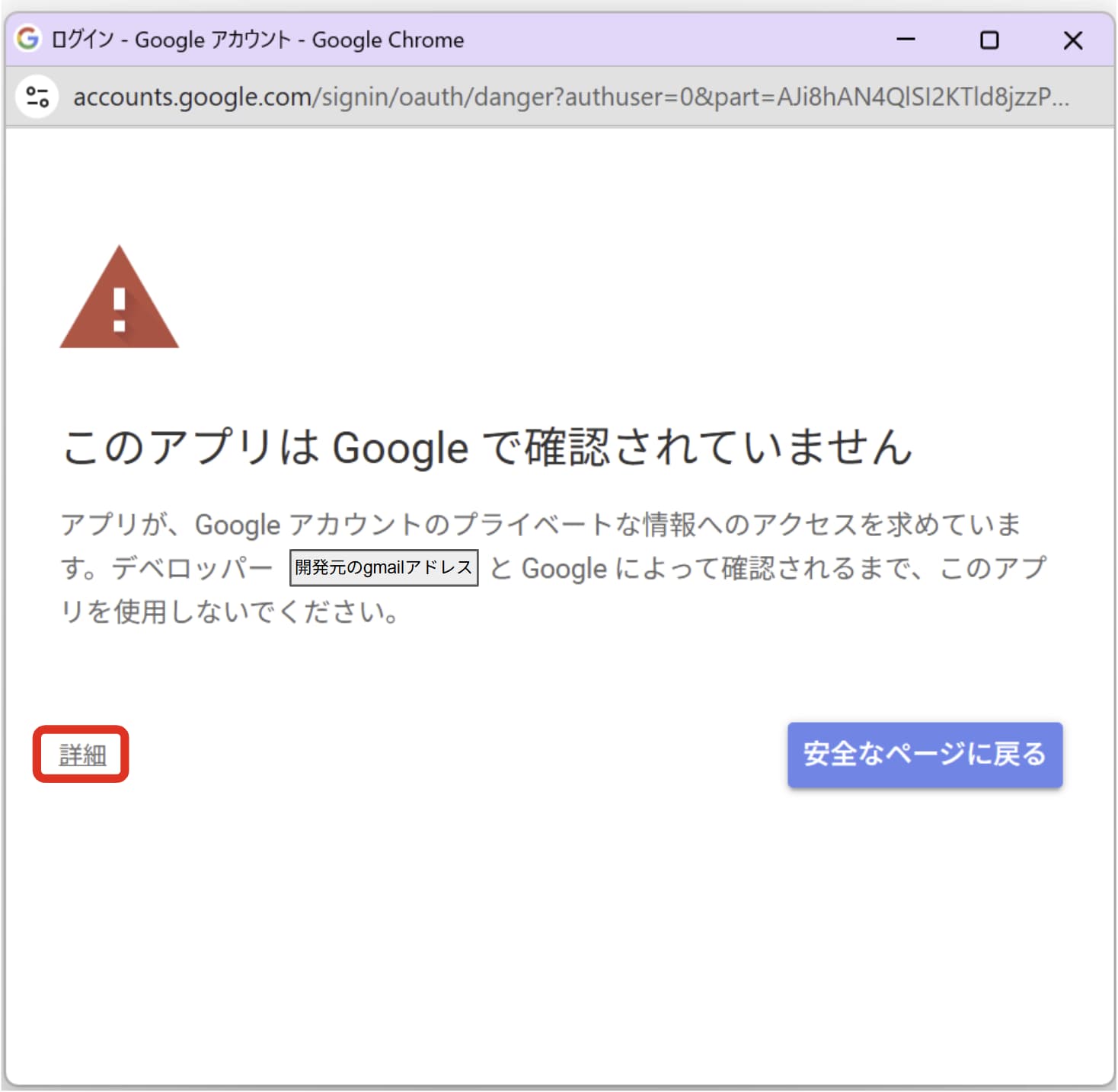Click the warning text line リを使用しないでください。
Image resolution: width=1118 pixels, height=1092 pixels.
tap(230, 611)
